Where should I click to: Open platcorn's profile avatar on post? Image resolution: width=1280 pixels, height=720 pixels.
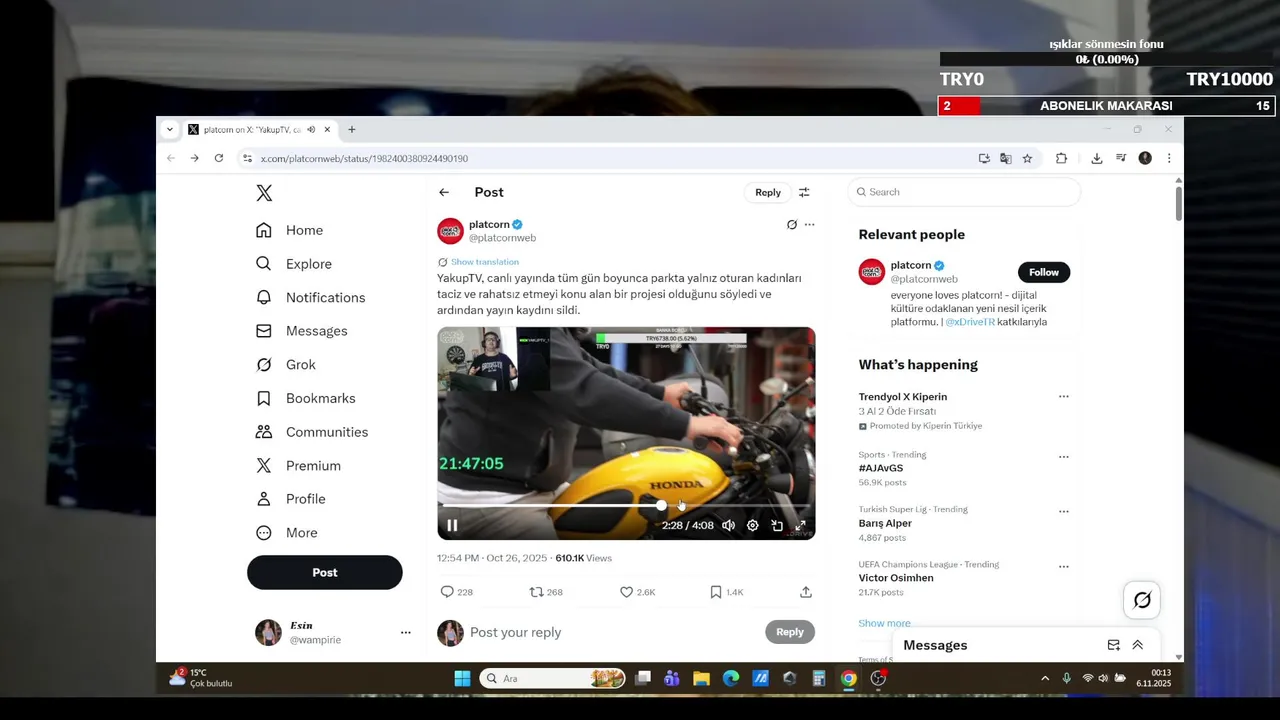[x=450, y=231]
